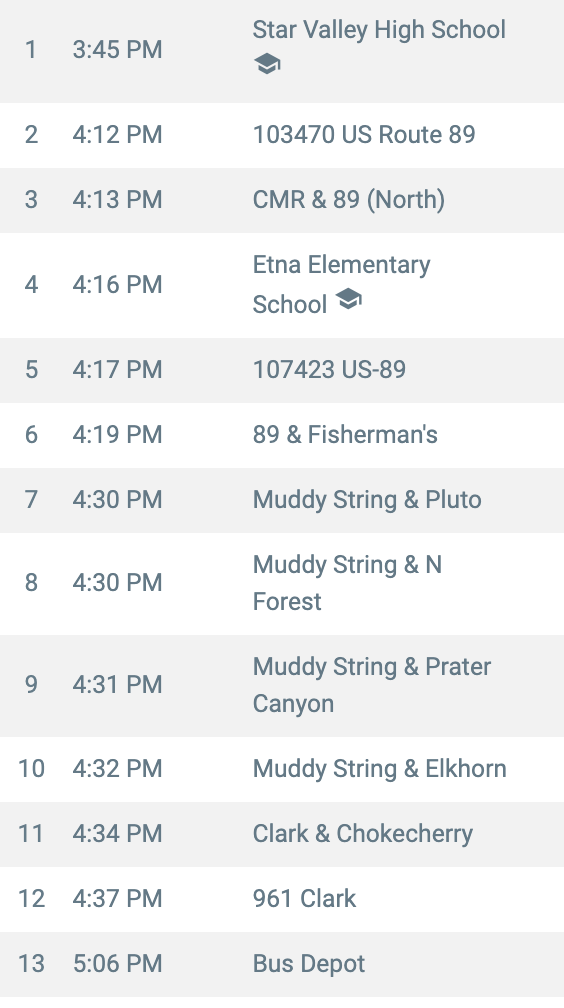This screenshot has height=1008, width=564.
Task: Click the school icon beside Etna Elementary School
Action: pyautogui.click(x=348, y=299)
